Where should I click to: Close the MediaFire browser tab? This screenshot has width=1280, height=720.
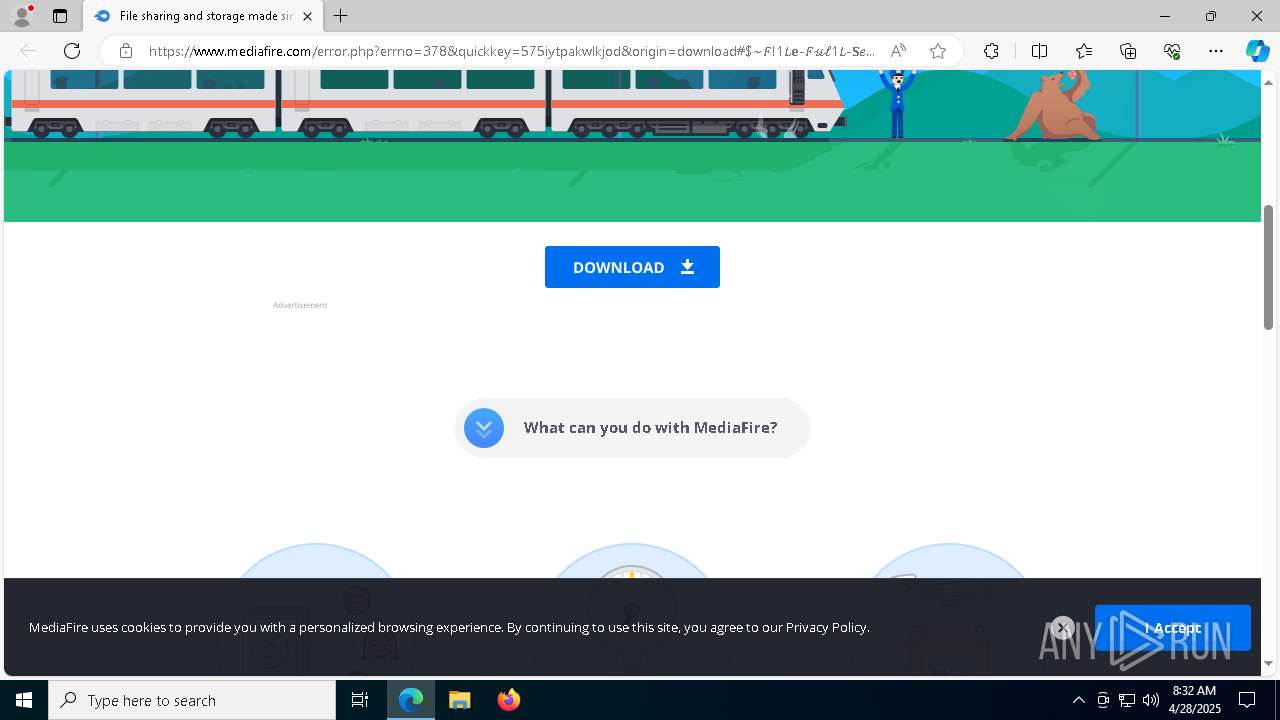307,16
